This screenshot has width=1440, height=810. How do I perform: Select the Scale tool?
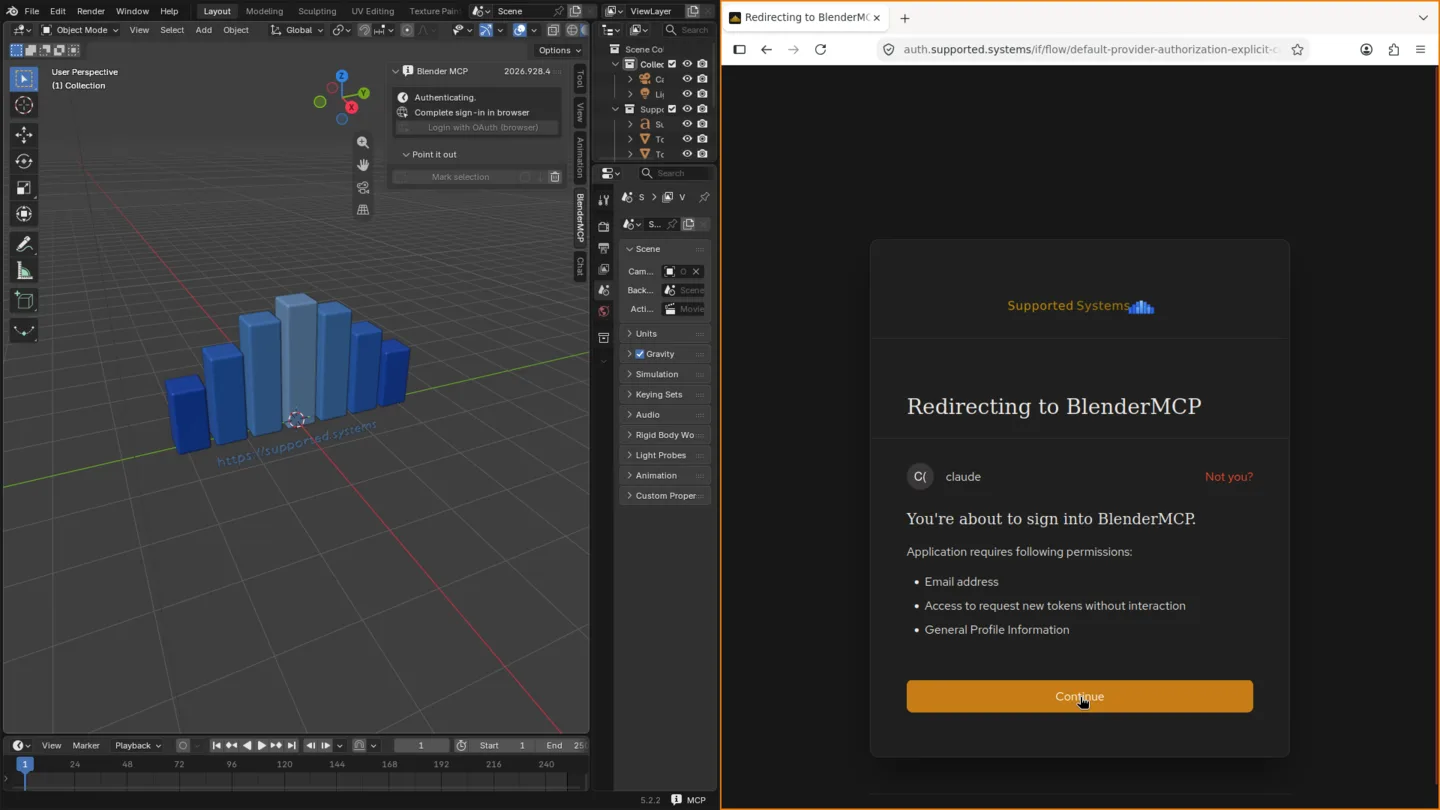click(x=24, y=188)
